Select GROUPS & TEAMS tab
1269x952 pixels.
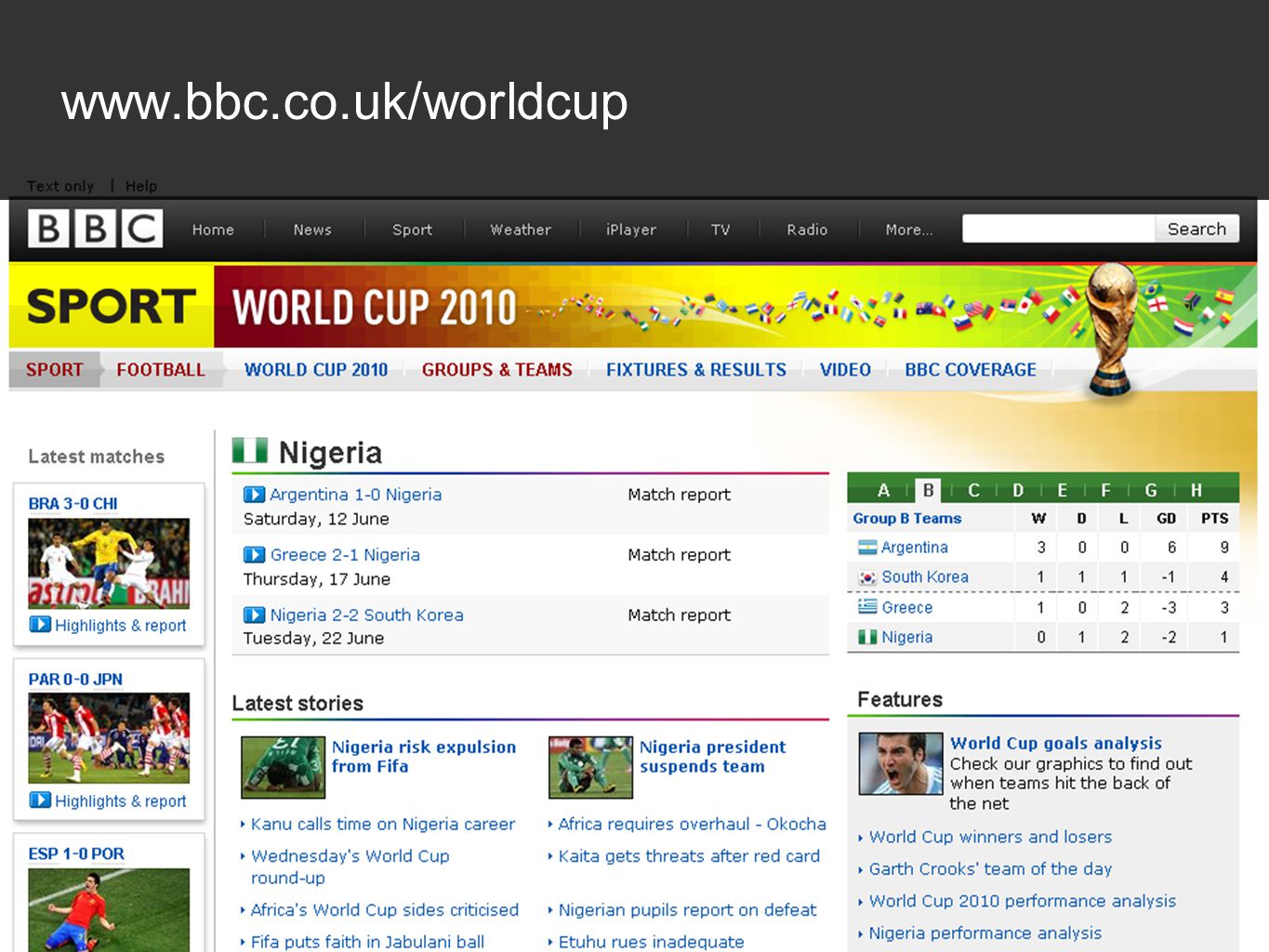coord(497,370)
